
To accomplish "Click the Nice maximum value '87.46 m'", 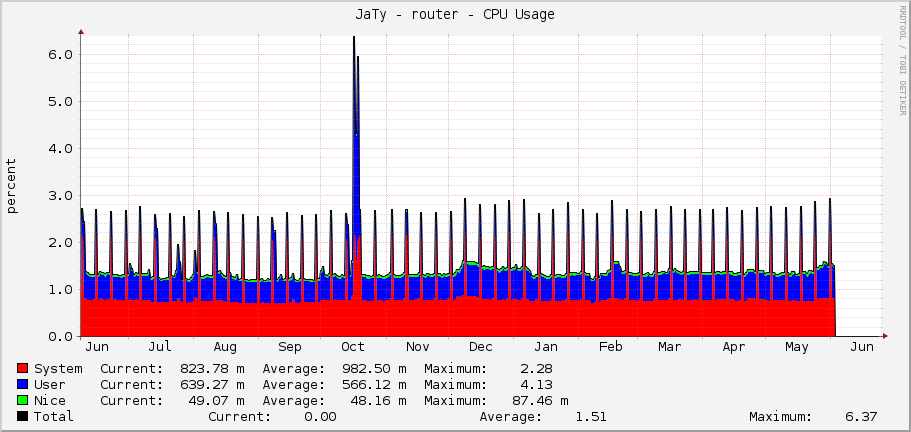I will click(540, 401).
